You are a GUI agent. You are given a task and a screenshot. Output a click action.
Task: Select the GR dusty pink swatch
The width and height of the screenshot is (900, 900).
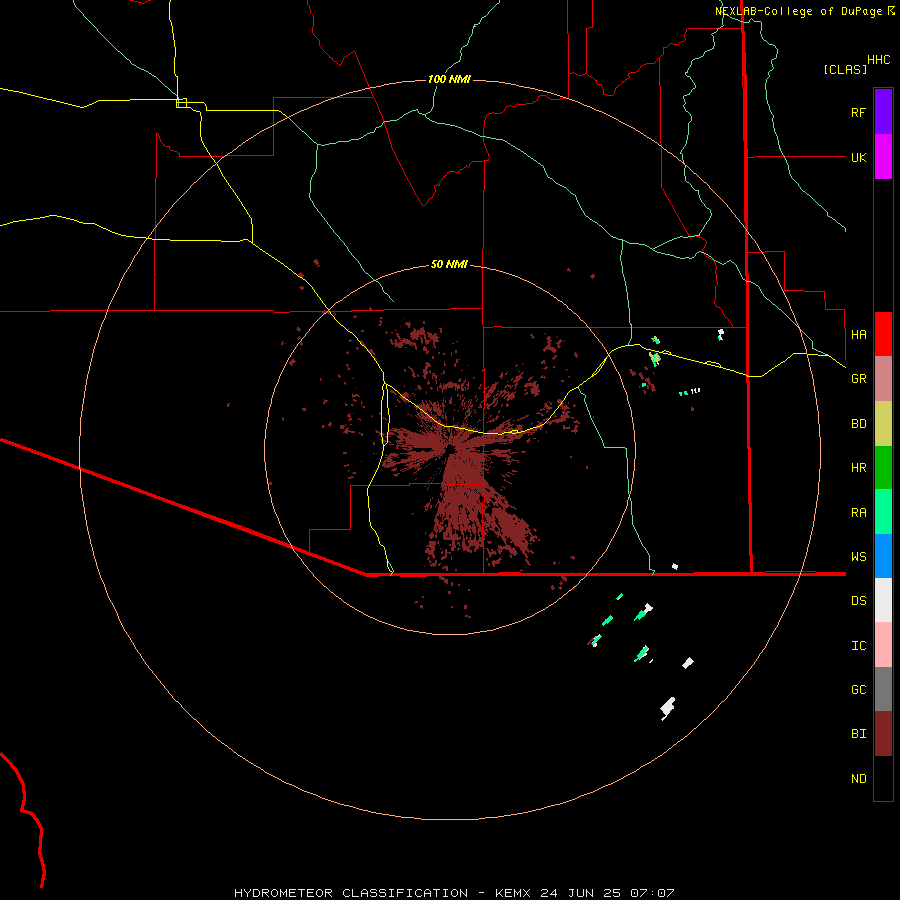tap(883, 379)
